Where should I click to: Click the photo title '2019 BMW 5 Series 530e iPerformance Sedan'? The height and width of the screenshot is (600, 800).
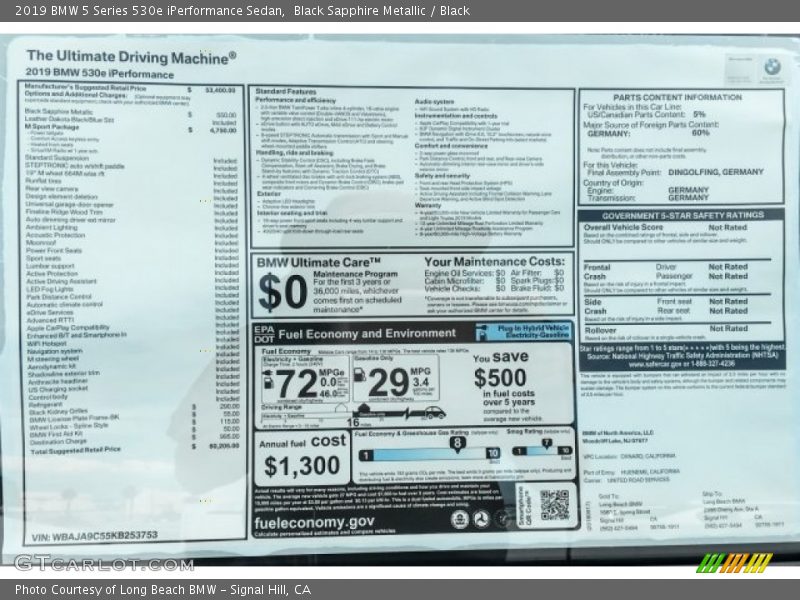150,11
